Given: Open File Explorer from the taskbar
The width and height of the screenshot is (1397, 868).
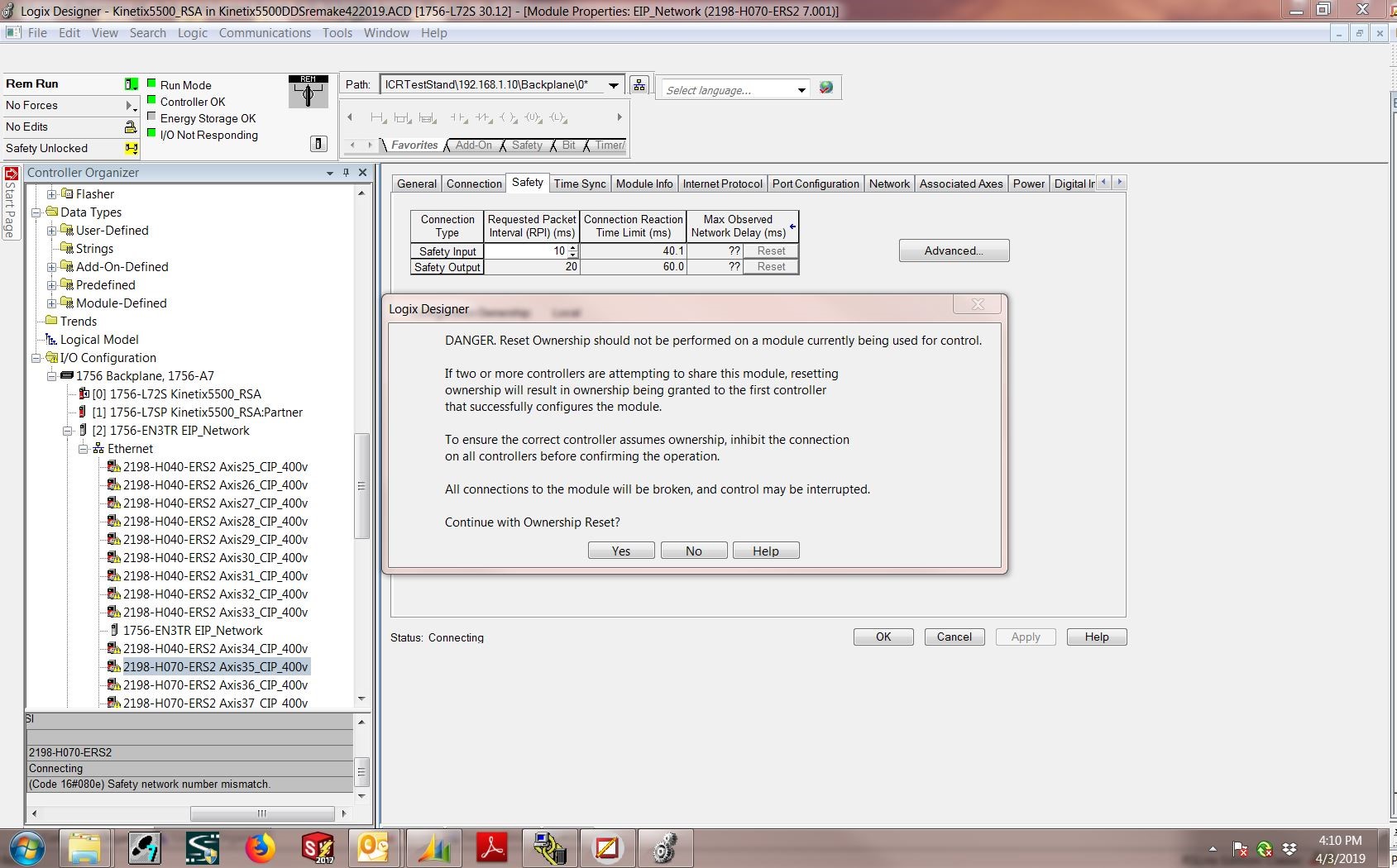Looking at the screenshot, I should click(84, 848).
